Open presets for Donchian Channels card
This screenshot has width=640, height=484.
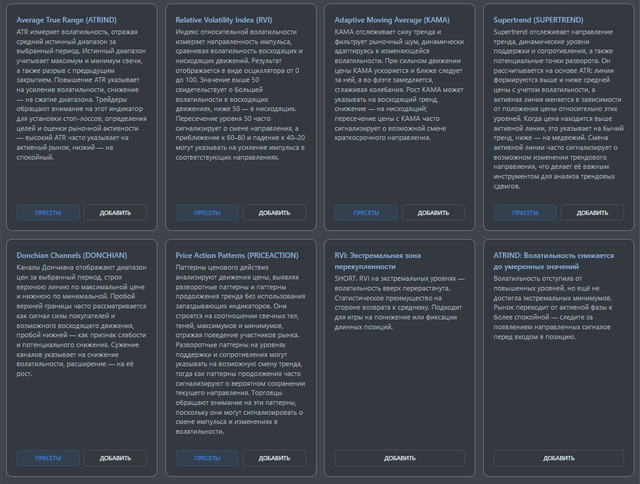[48, 458]
